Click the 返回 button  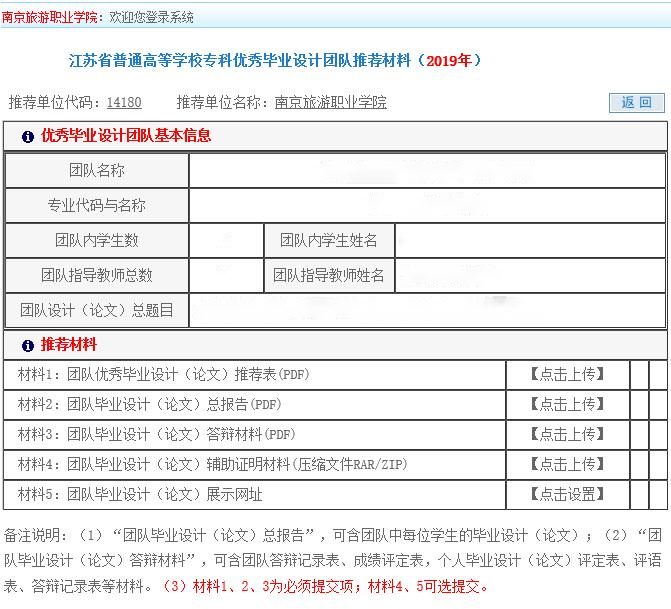636,102
